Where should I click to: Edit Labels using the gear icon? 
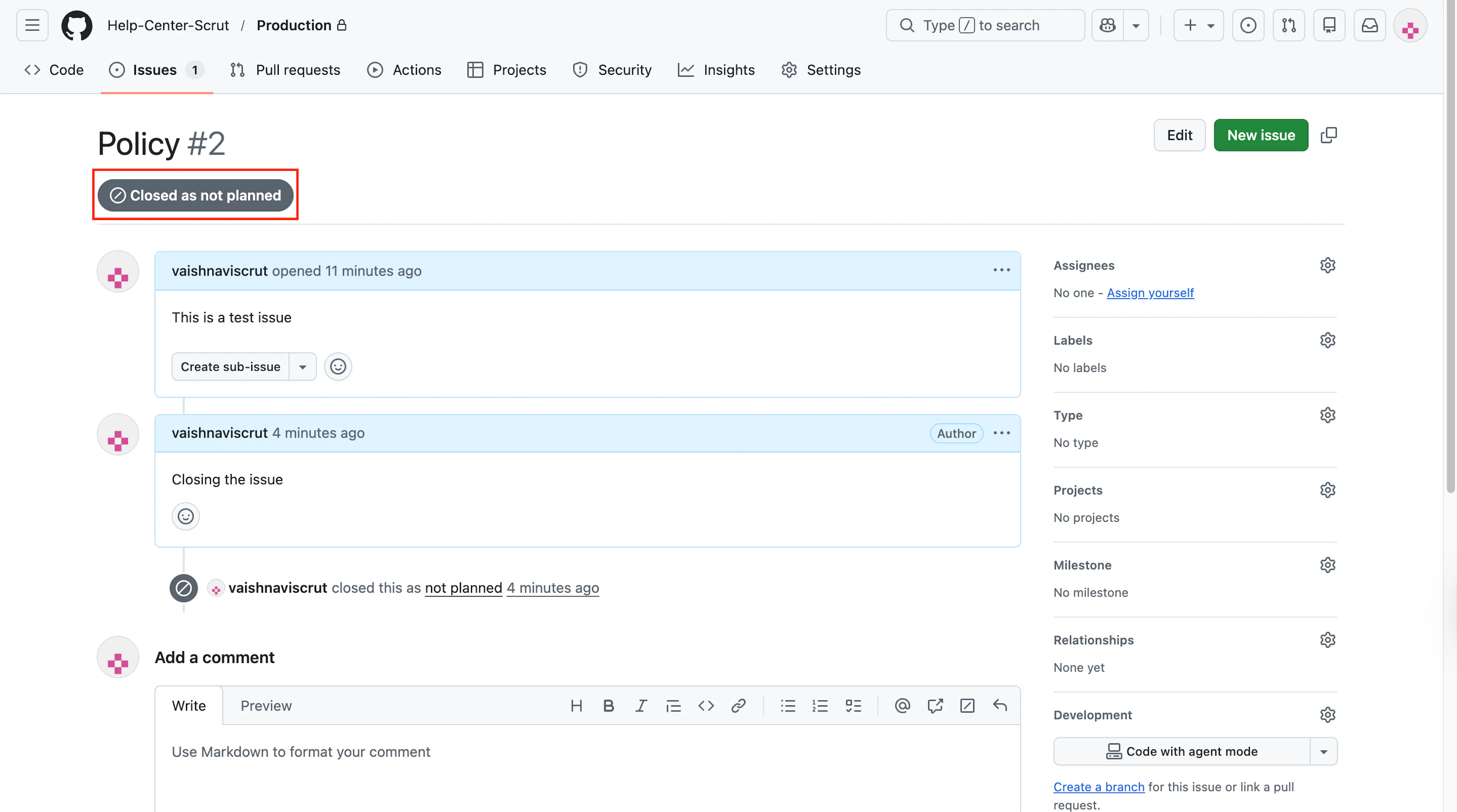point(1328,340)
